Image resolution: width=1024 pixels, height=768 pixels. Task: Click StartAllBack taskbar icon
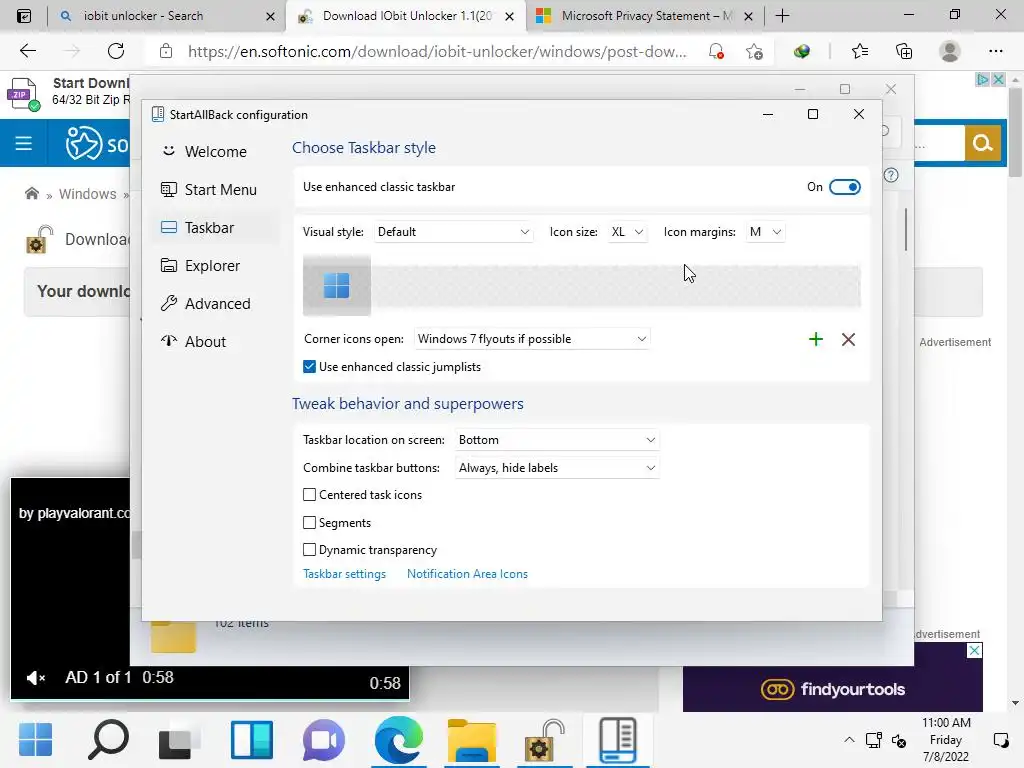(617, 740)
